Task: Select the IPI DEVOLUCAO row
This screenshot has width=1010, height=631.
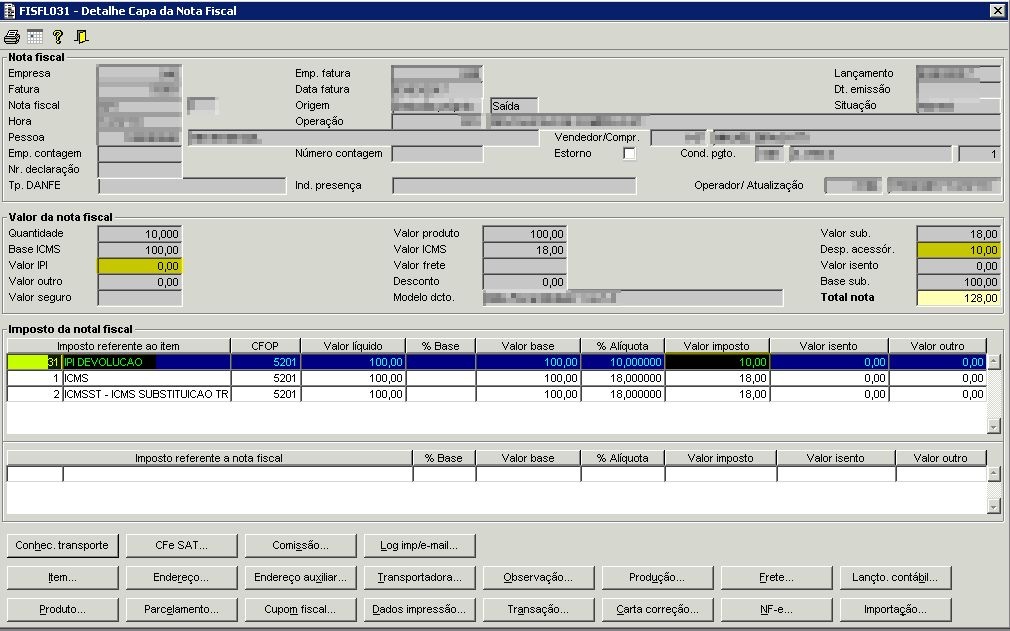Action: pyautogui.click(x=145, y=362)
